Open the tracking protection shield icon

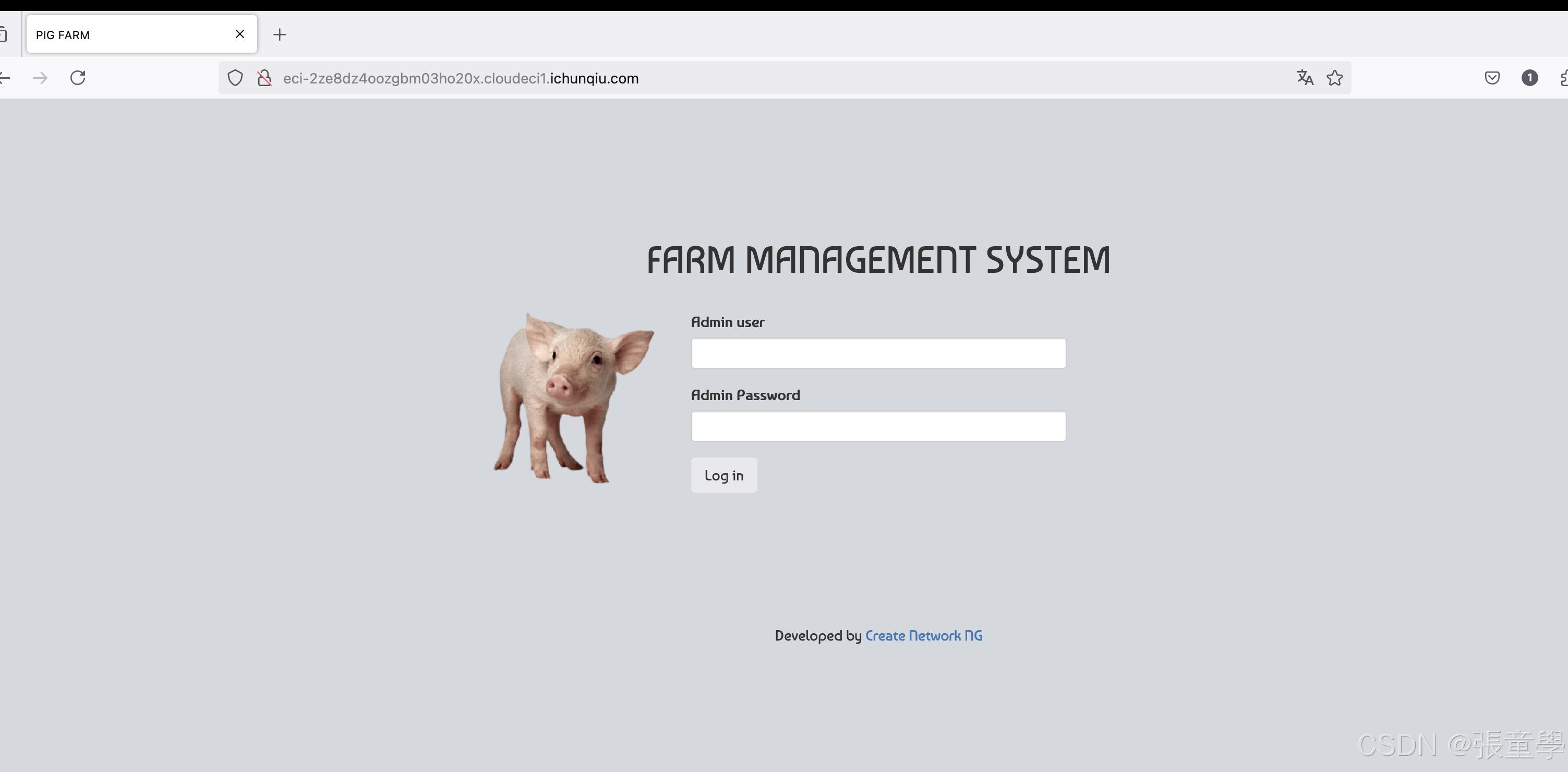tap(235, 78)
